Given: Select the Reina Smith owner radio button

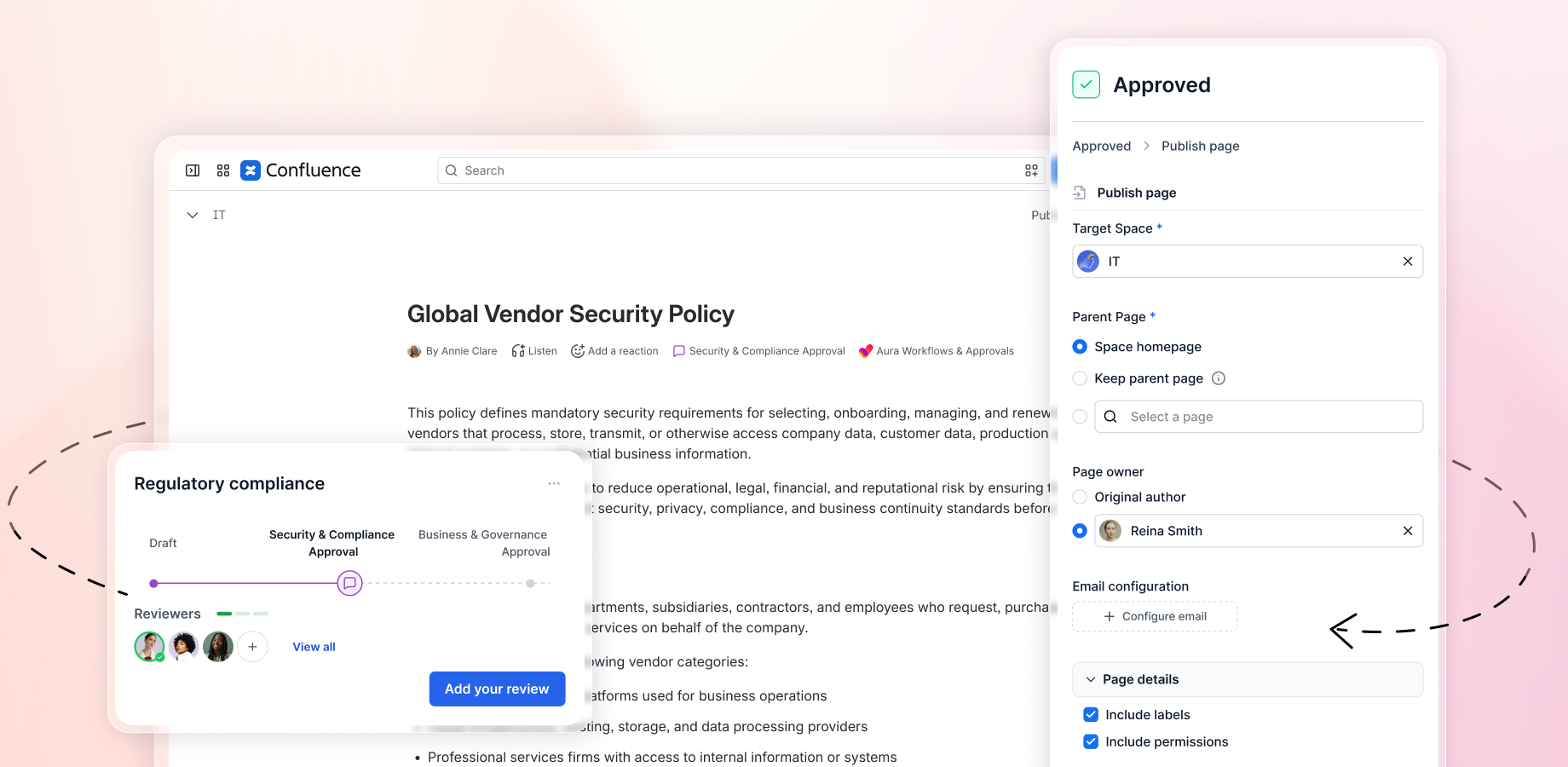Looking at the screenshot, I should (1080, 531).
